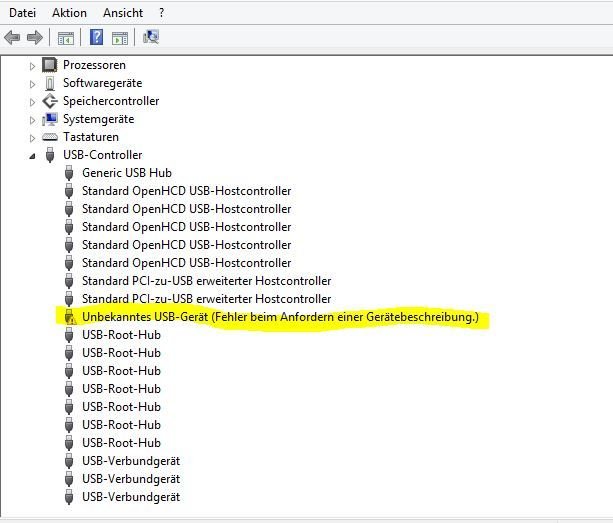The image size is (613, 523).
Task: Toggle the show/hide console tree icon
Action: [65, 38]
